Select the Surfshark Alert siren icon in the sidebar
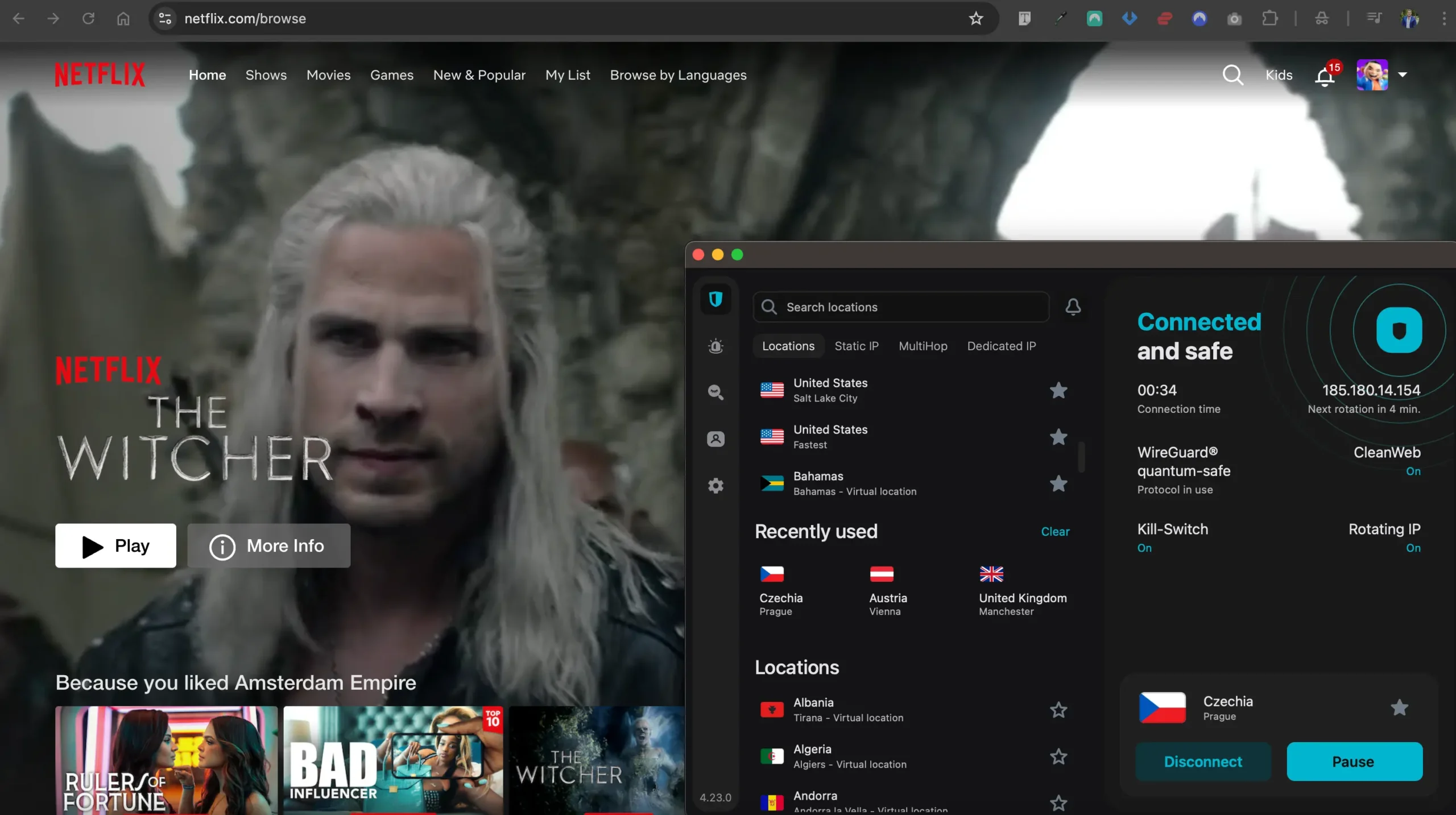Image resolution: width=1456 pixels, height=815 pixels. [716, 346]
